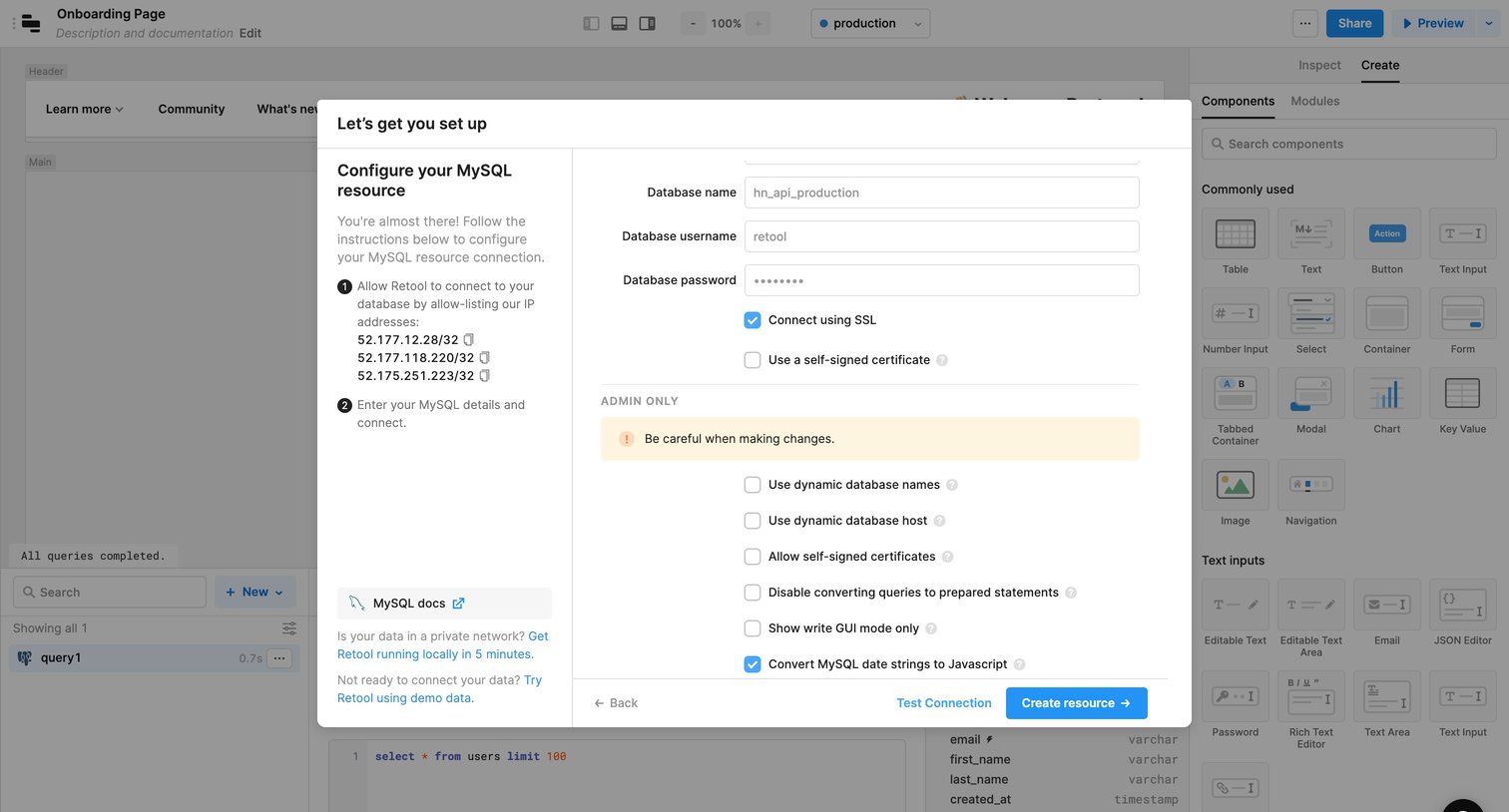This screenshot has width=1509, height=812.
Task: Show help for write GUI mode only
Action: (931, 628)
